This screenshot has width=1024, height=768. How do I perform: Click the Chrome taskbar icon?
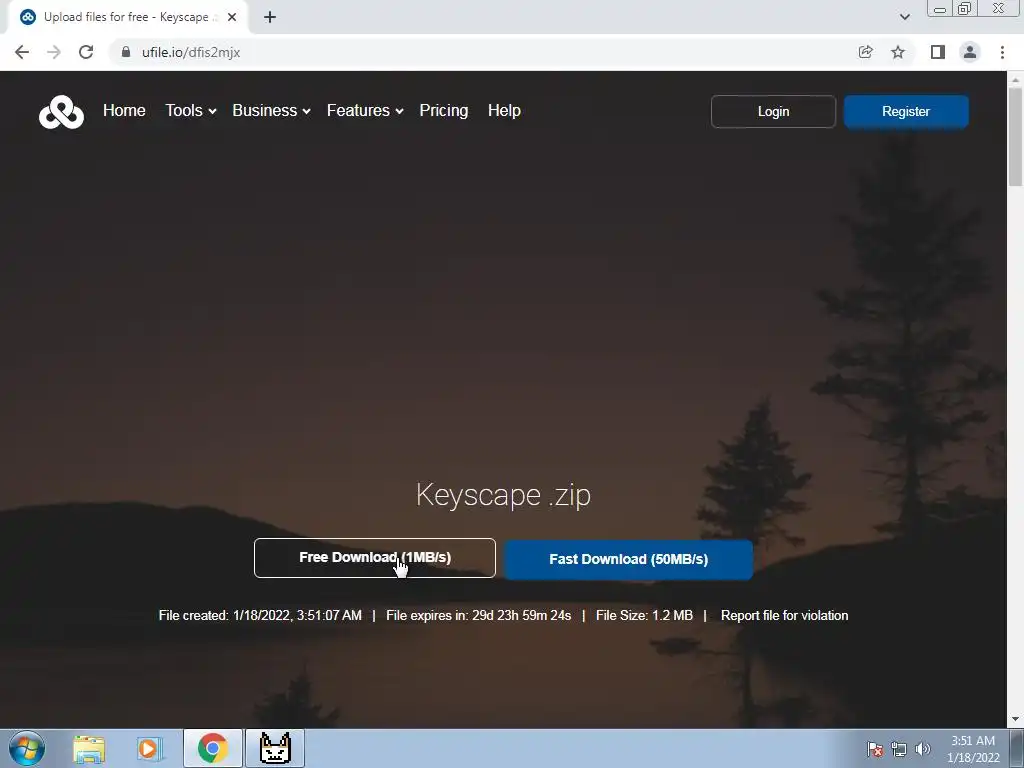(212, 748)
